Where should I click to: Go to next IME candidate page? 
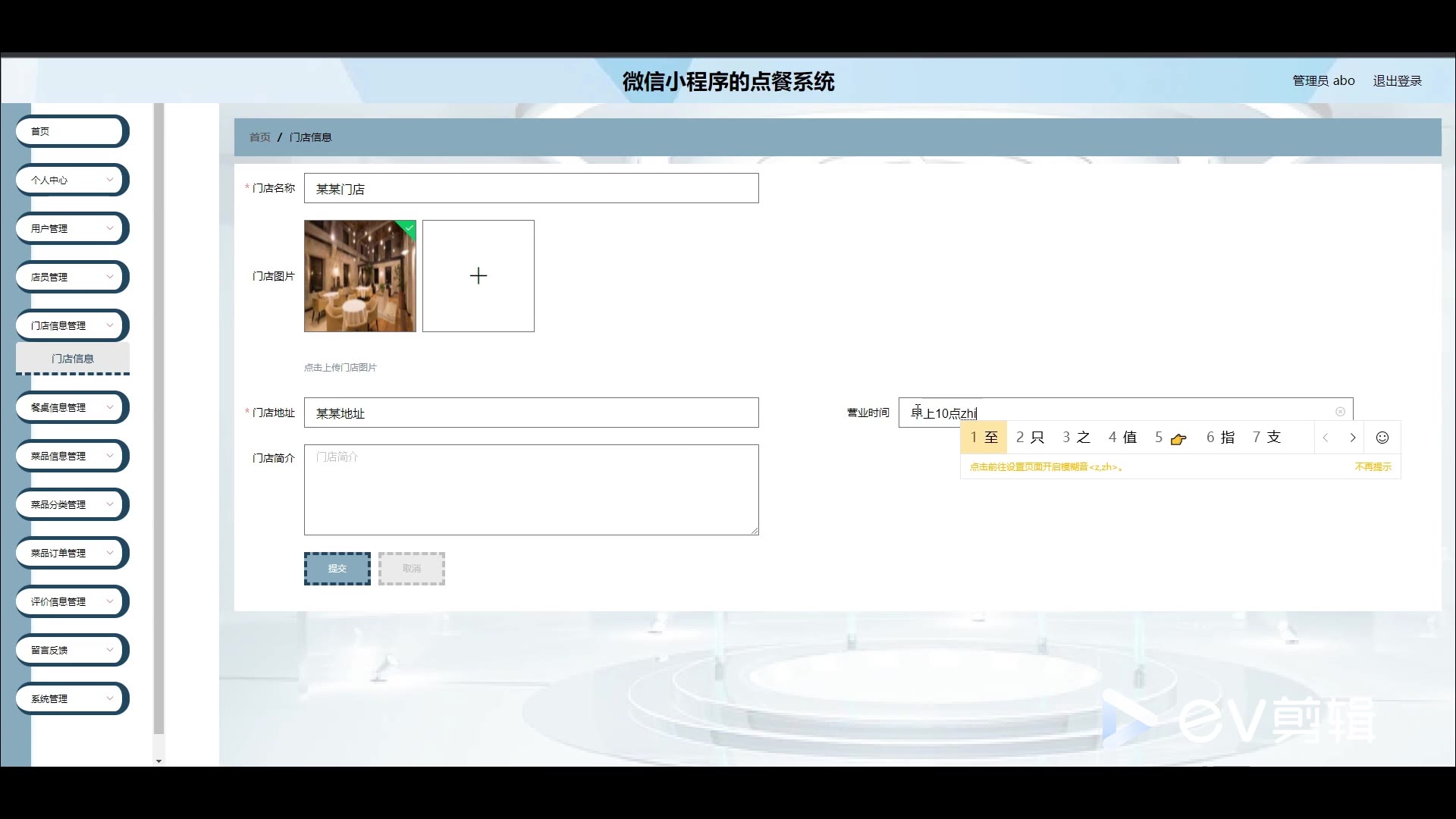[x=1352, y=438]
